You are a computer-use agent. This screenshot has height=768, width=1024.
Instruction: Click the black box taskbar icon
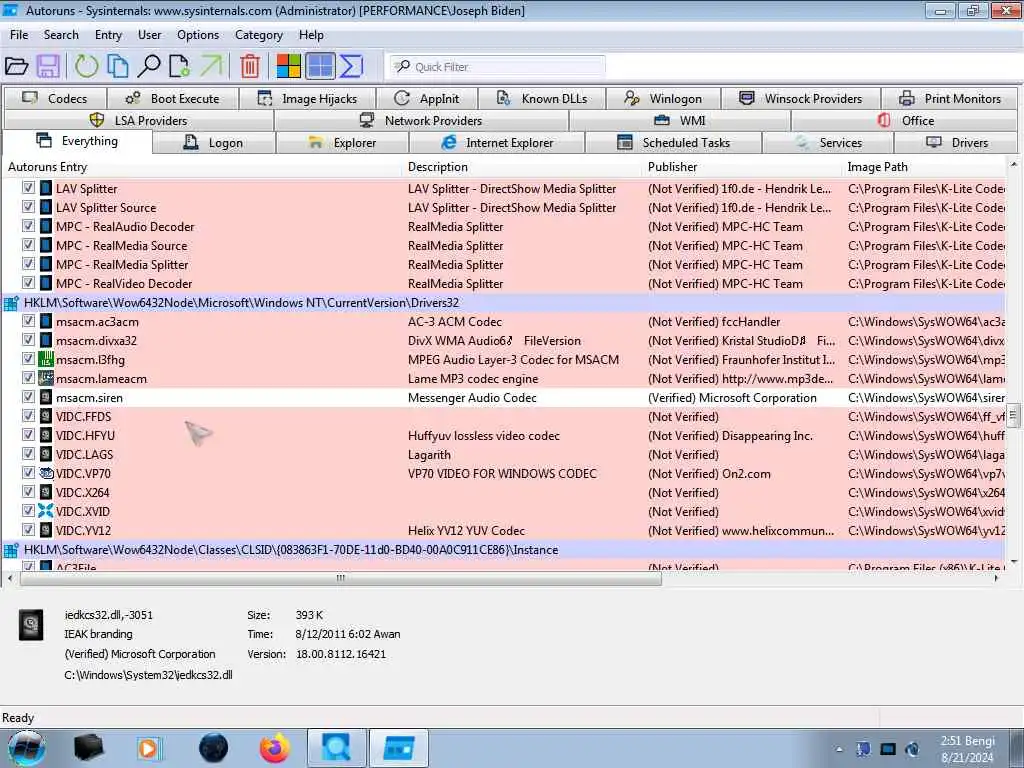click(88, 748)
